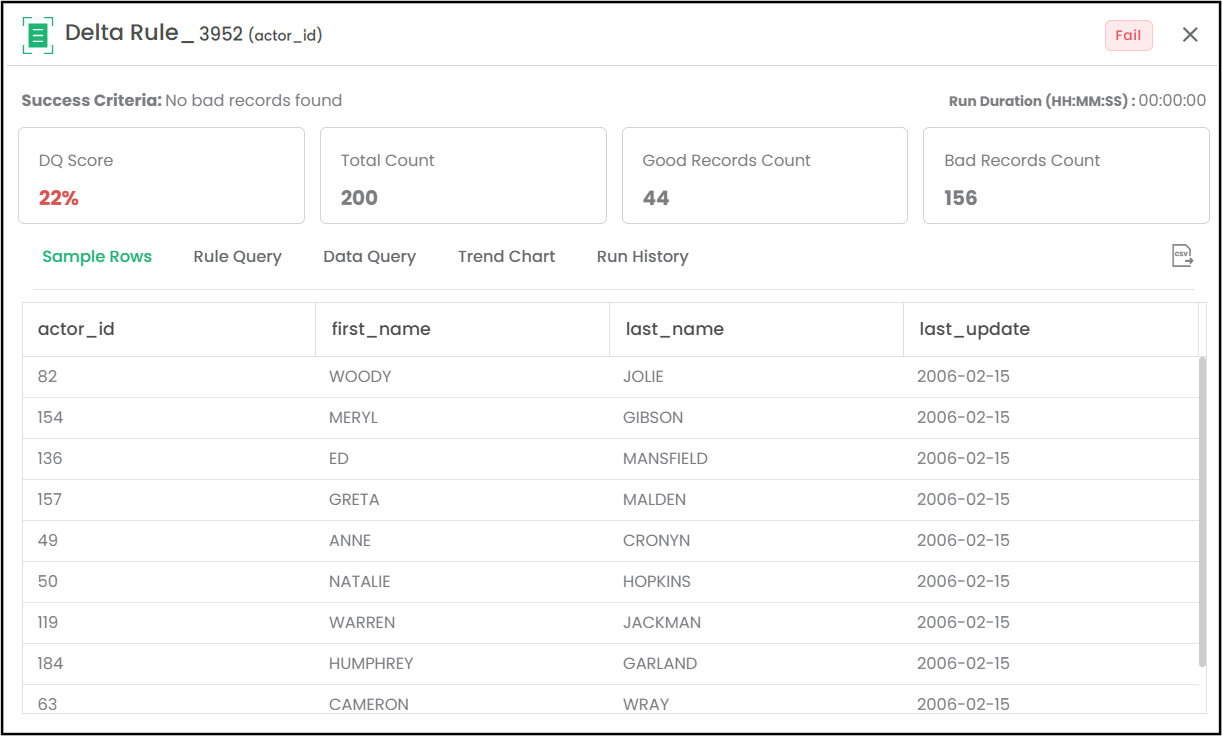Switch to the Sample Rows tab
This screenshot has height=736, width=1222.
[x=97, y=256]
